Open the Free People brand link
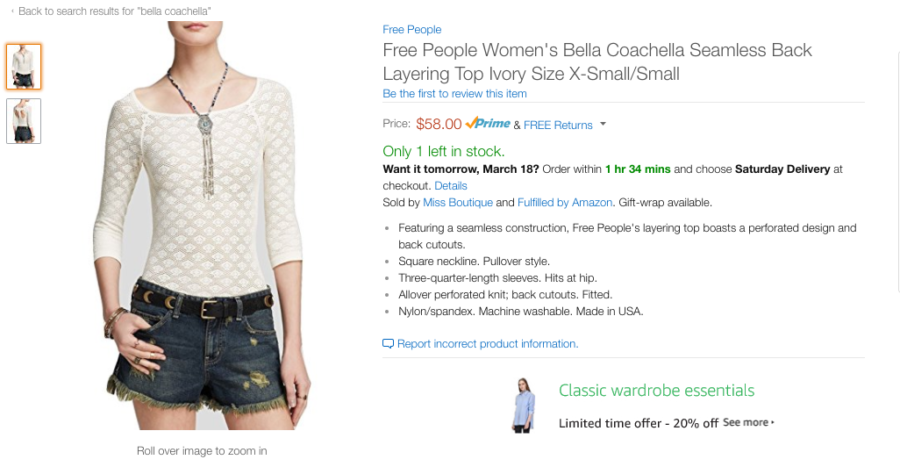 (412, 29)
